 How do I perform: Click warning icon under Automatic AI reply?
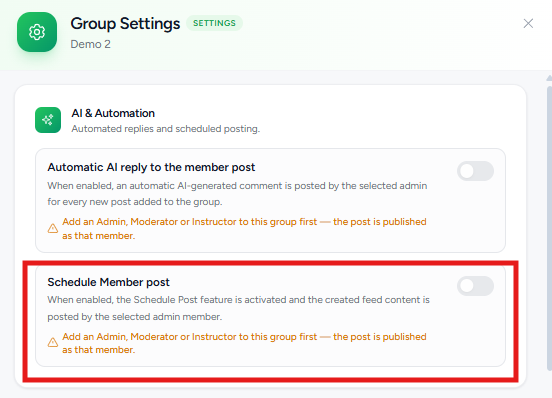point(53,228)
